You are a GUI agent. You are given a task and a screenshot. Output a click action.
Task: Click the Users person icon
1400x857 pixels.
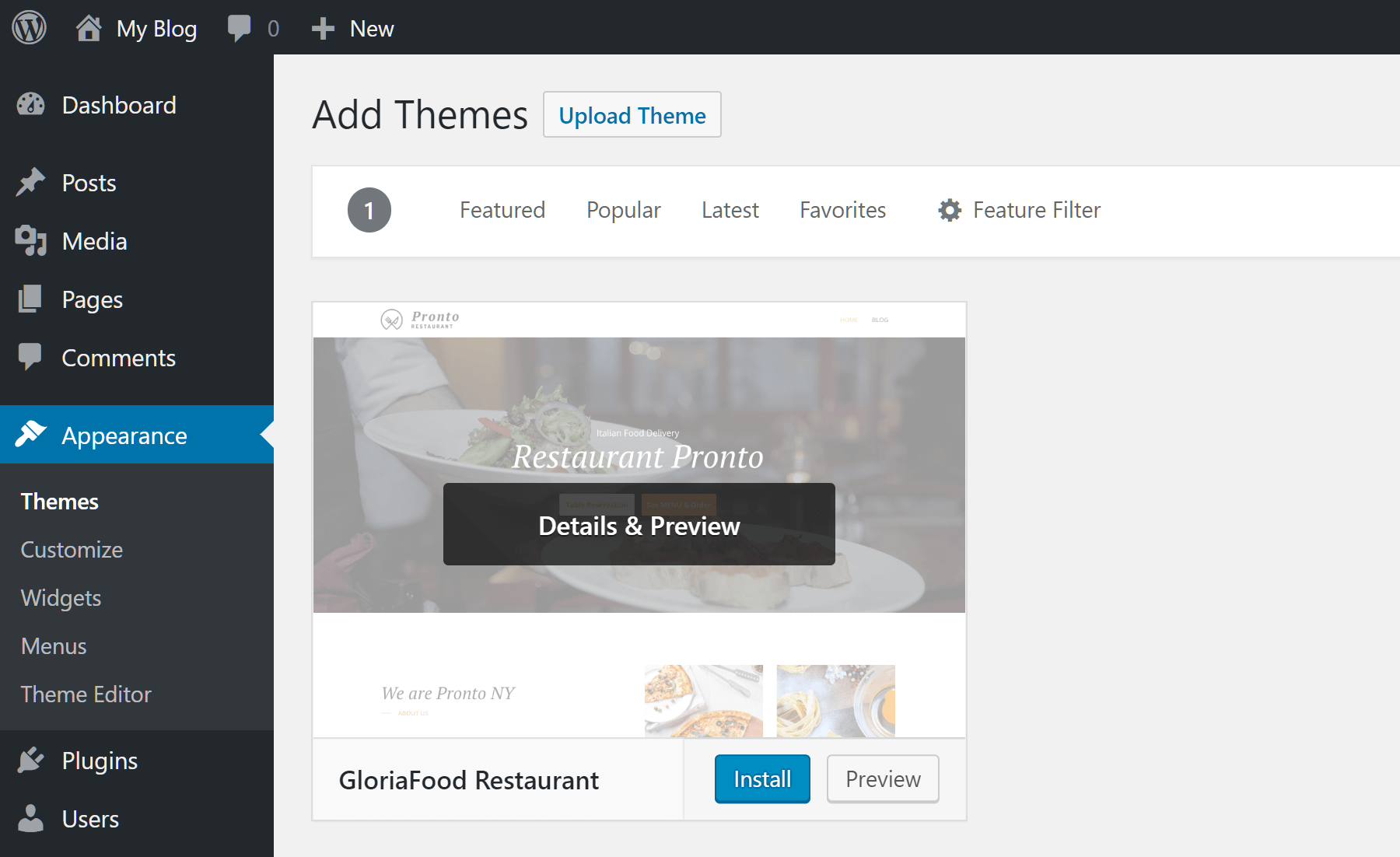31,819
